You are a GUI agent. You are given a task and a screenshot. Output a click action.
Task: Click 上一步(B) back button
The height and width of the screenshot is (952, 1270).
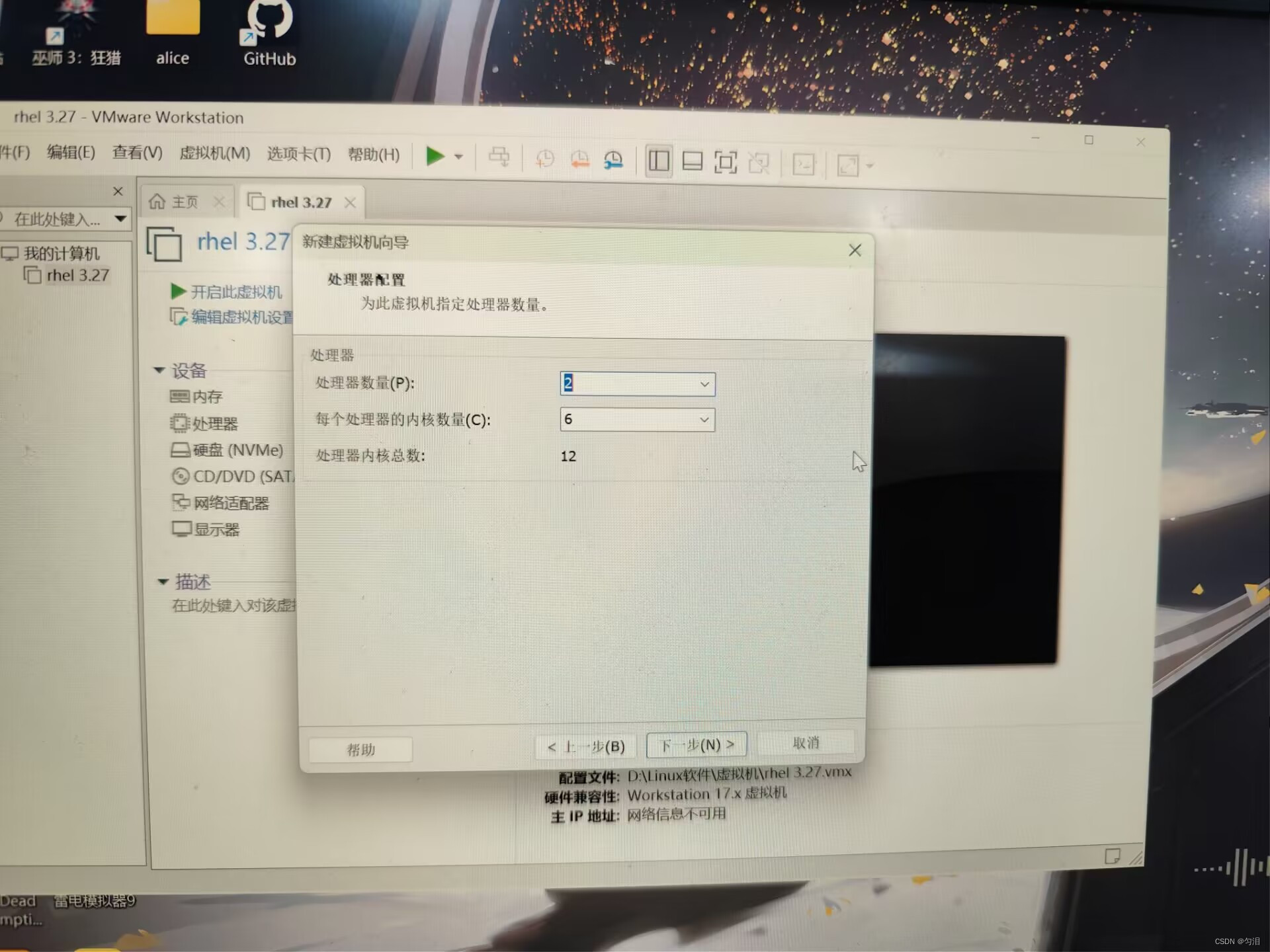coord(586,746)
